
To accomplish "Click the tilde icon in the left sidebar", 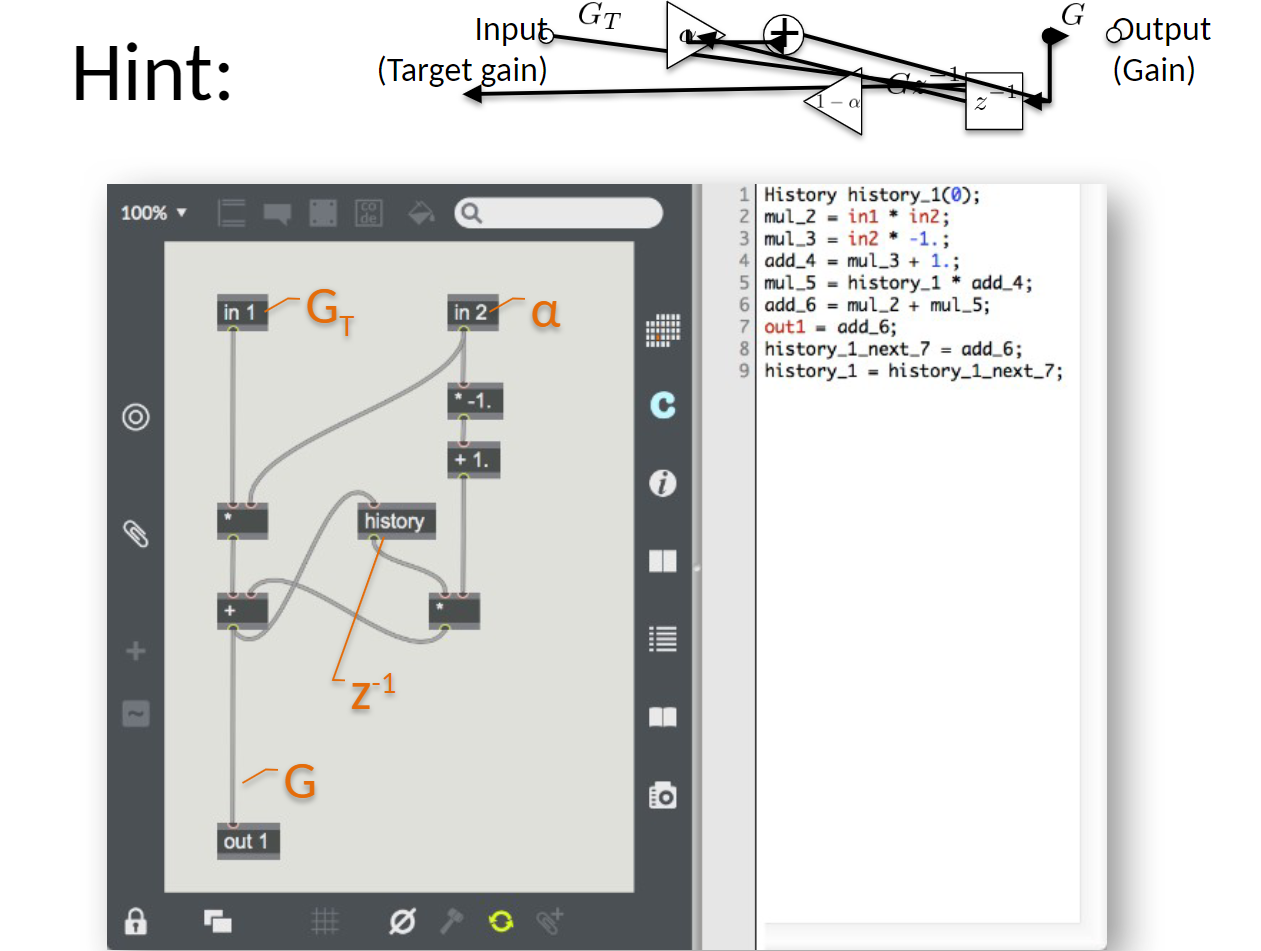I will click(x=137, y=713).
